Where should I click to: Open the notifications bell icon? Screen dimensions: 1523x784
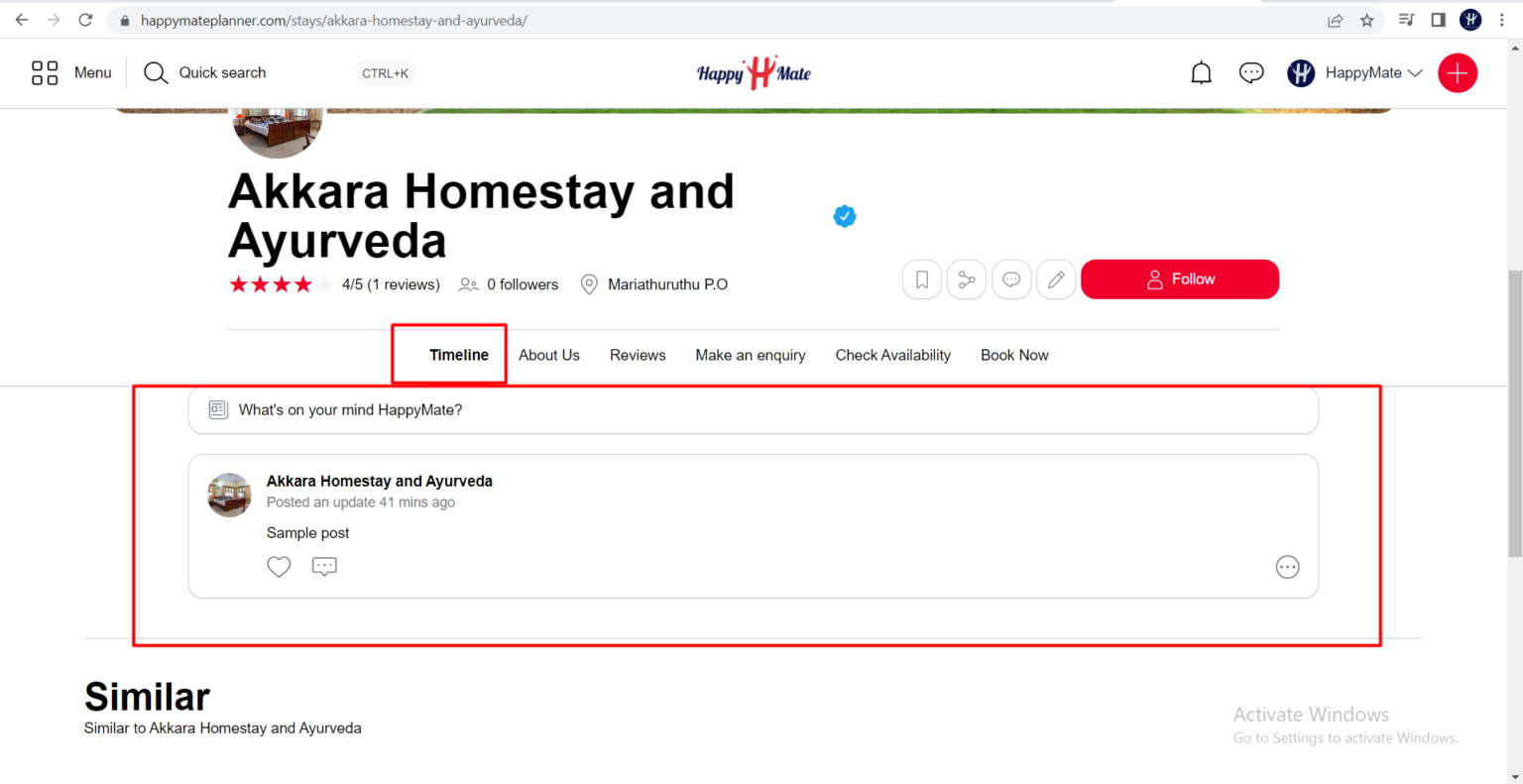coord(1201,73)
